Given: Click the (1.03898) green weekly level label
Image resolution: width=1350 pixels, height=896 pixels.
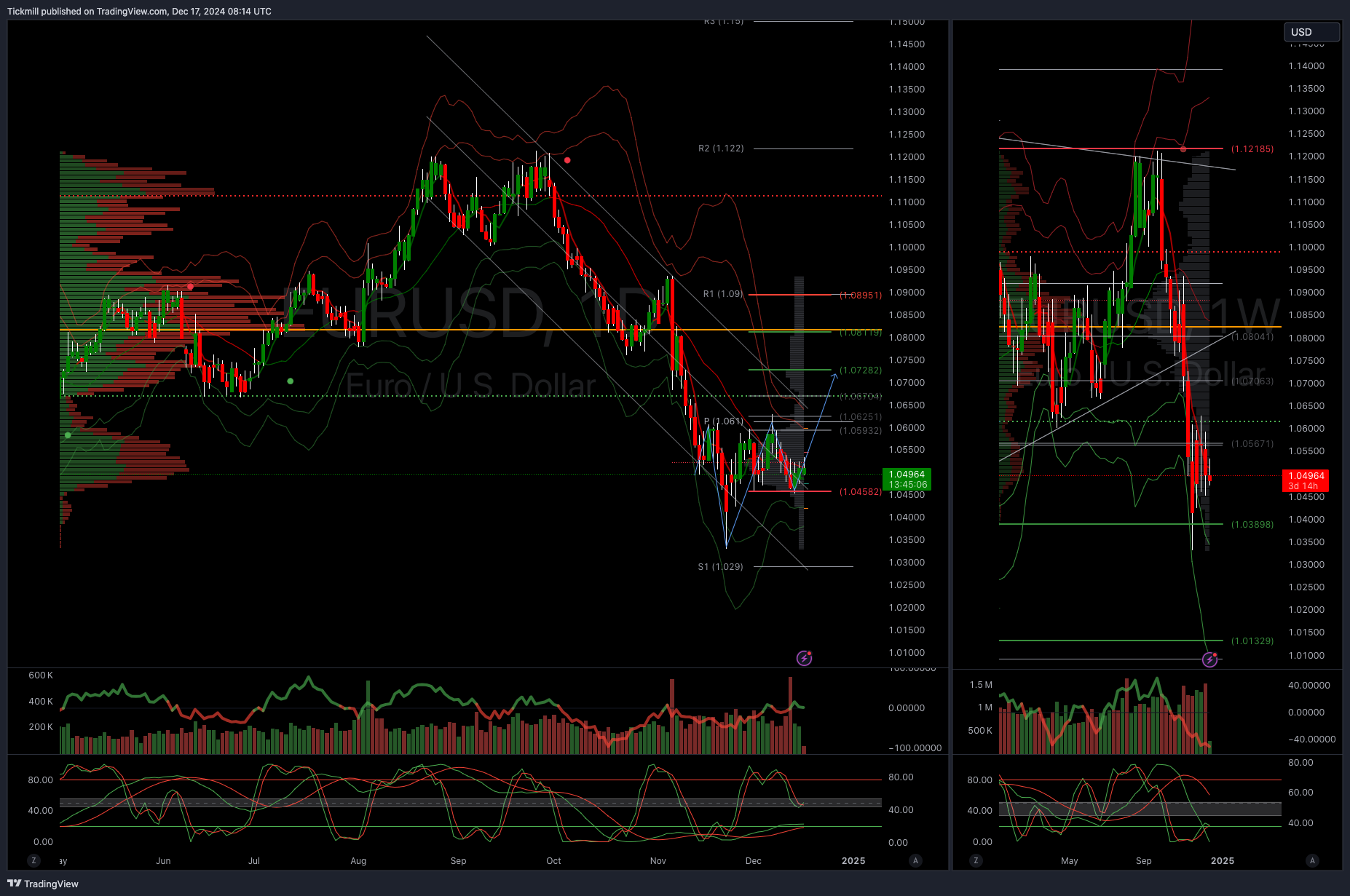Looking at the screenshot, I should (1252, 525).
